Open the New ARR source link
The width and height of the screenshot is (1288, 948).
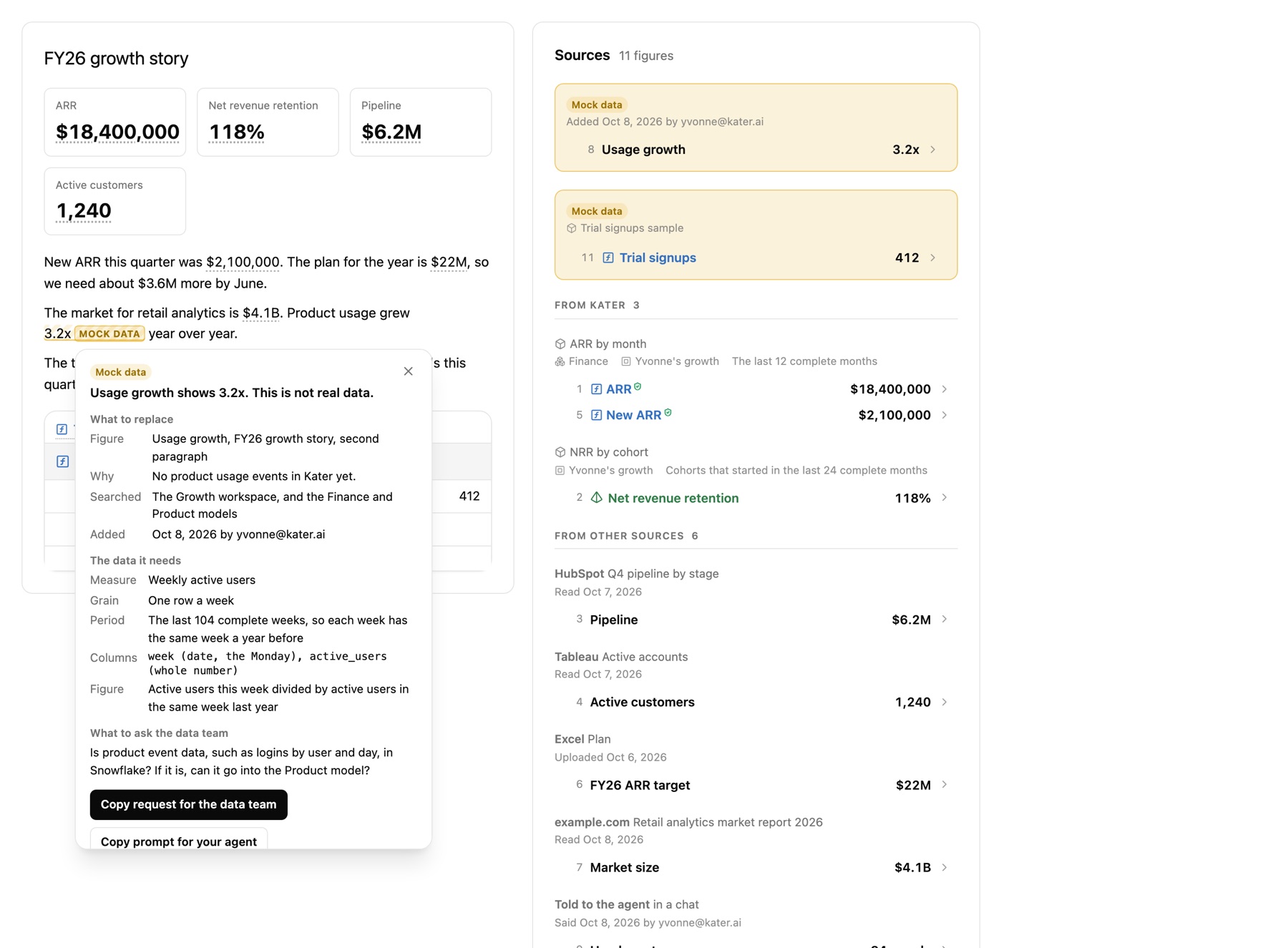(x=633, y=415)
